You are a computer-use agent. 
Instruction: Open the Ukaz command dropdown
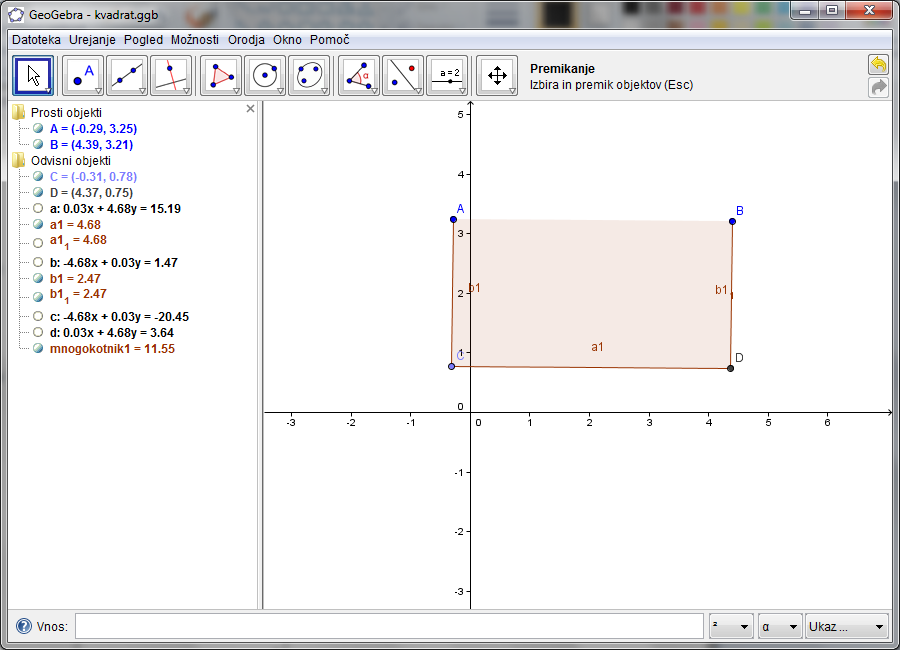[x=847, y=626]
